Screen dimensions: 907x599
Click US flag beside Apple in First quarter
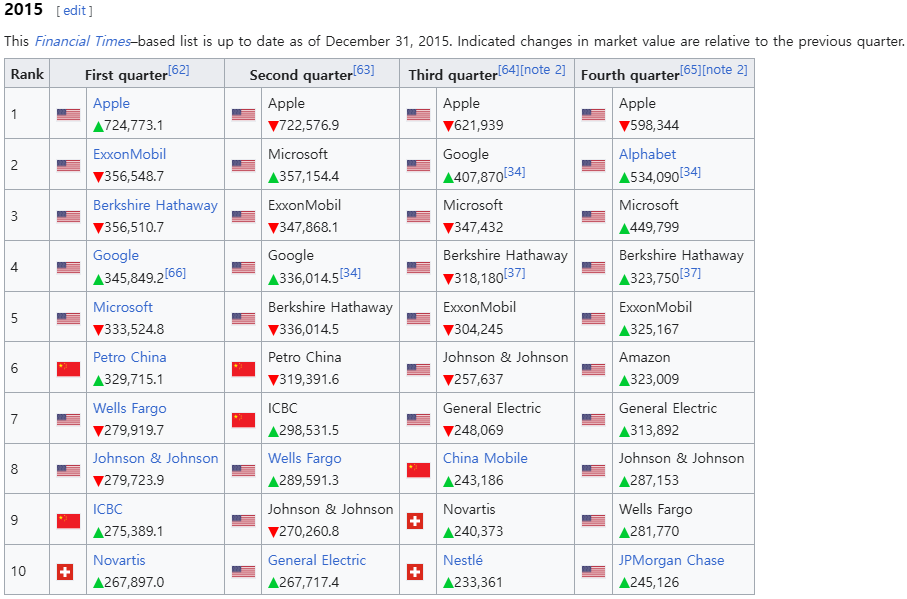click(x=68, y=114)
